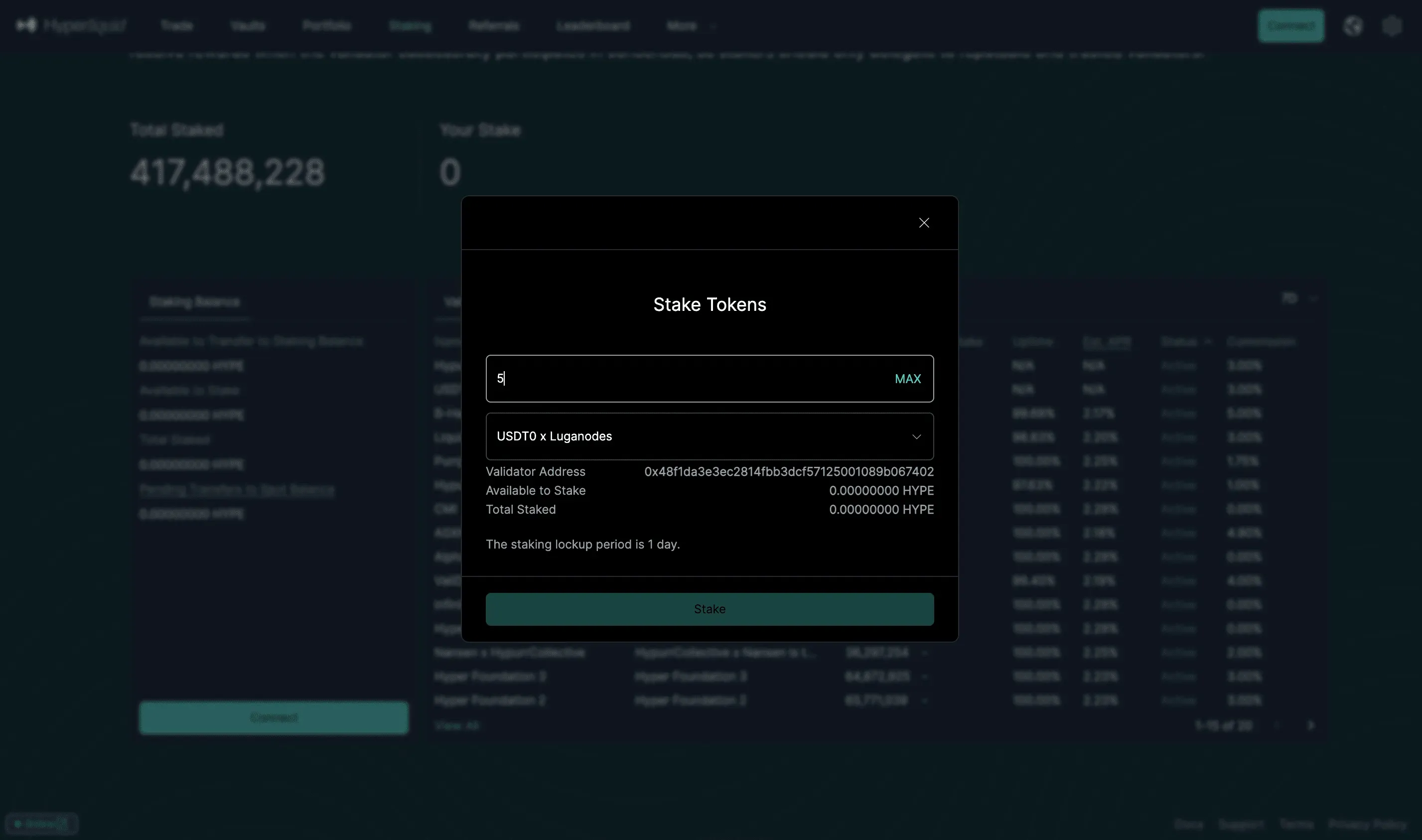The image size is (1422, 840).
Task: Click Connect below the Staking Balance panel
Action: [x=274, y=718]
